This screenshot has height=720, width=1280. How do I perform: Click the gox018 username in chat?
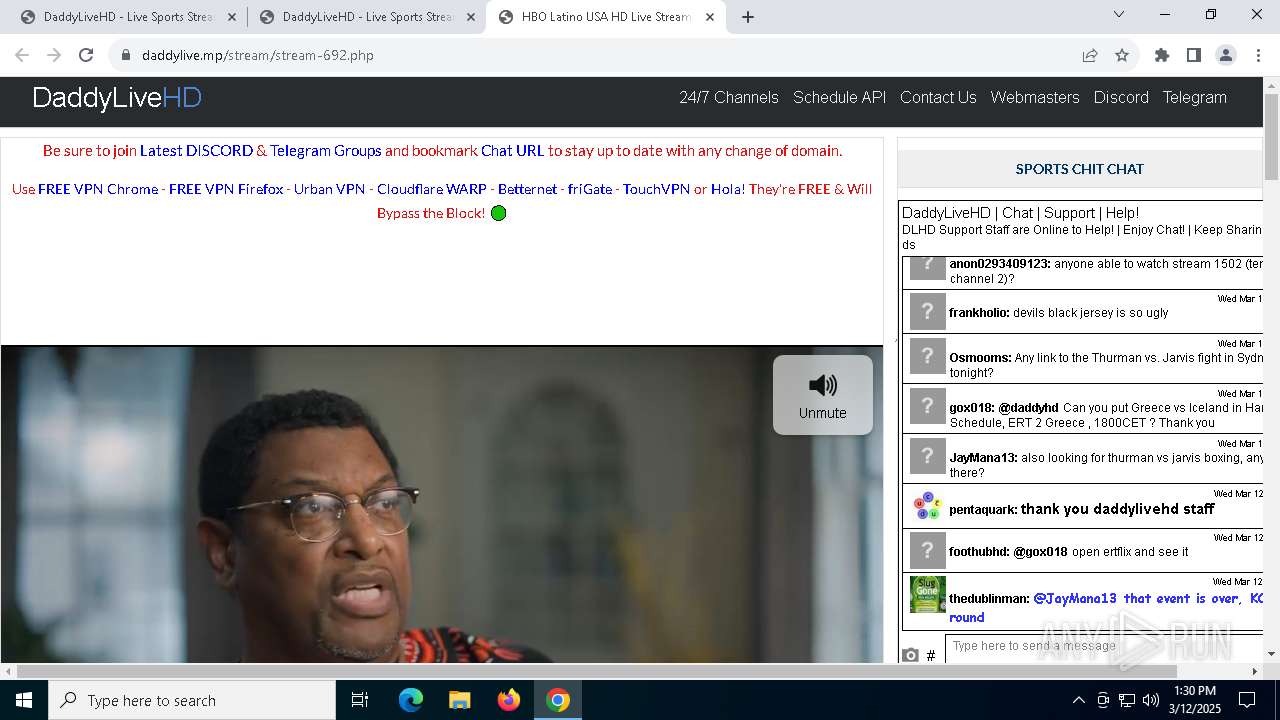tap(970, 408)
